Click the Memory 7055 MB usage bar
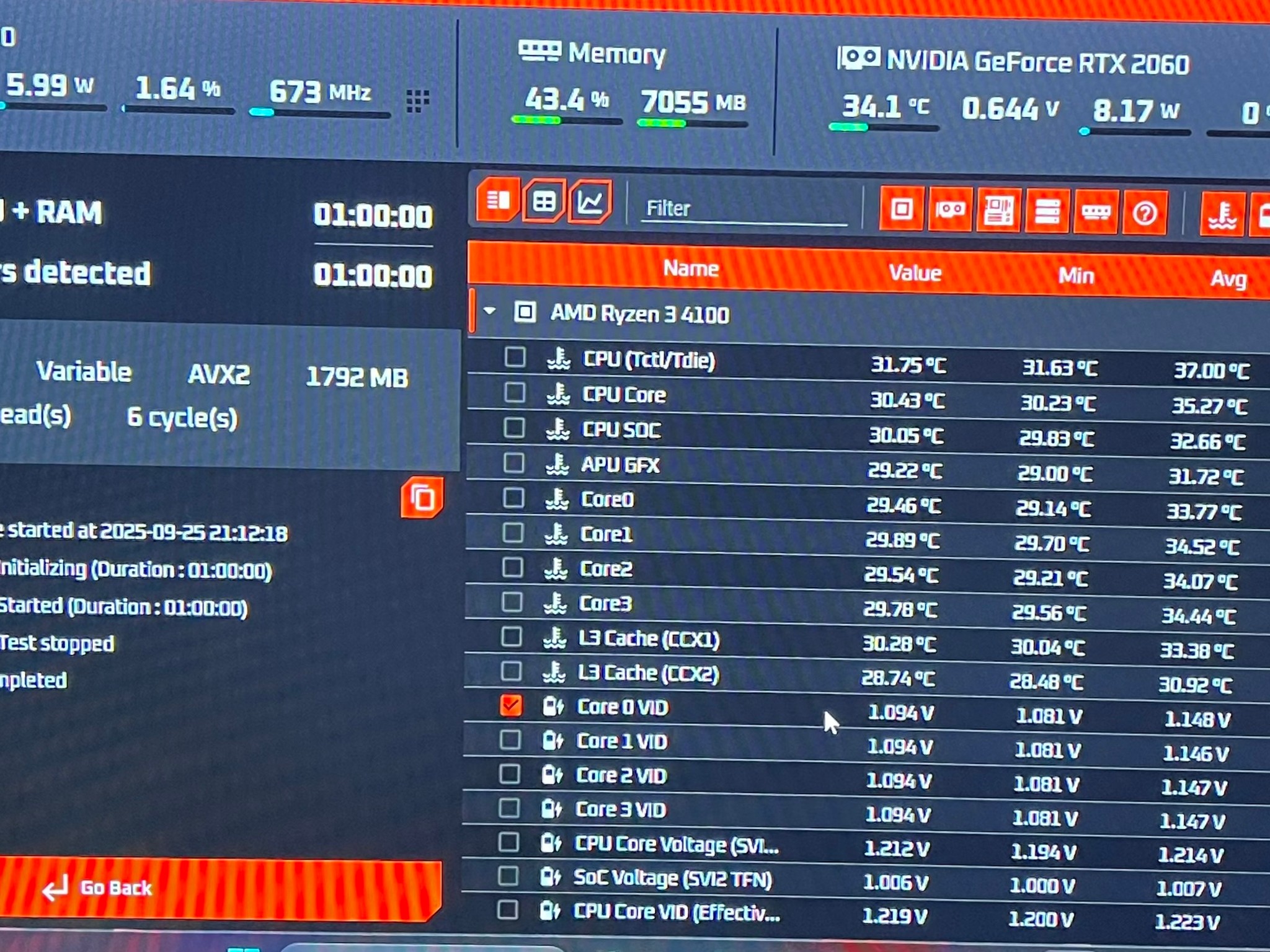The height and width of the screenshot is (952, 1270). 692,123
